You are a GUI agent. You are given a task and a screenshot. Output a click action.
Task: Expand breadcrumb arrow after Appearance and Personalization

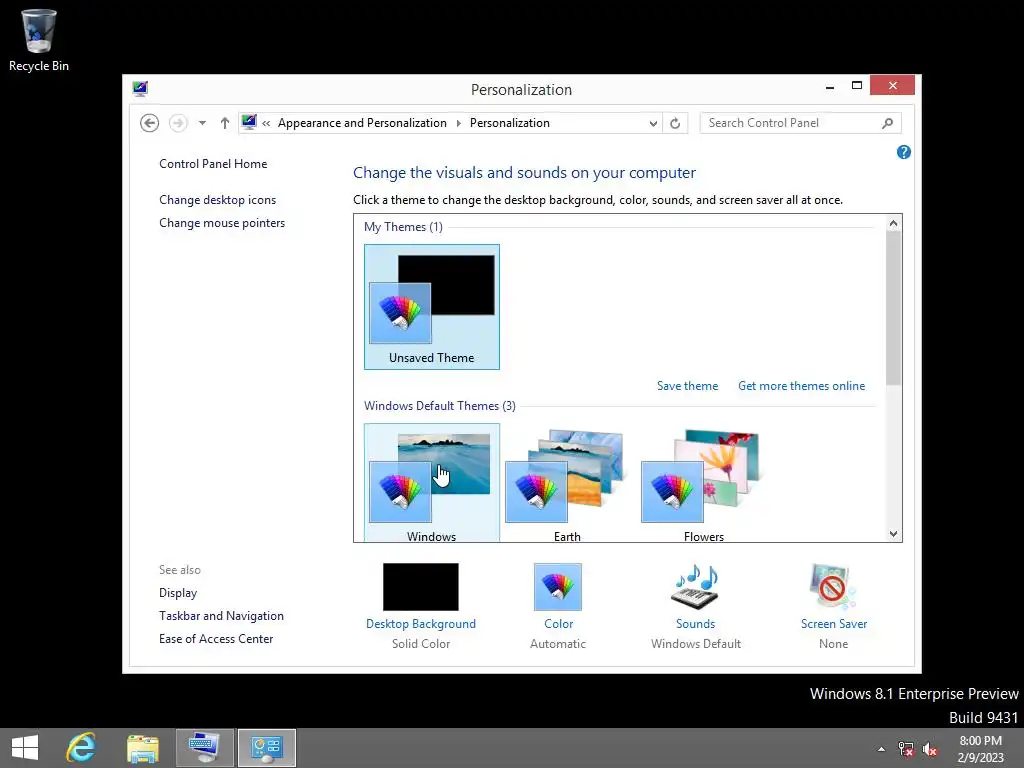point(458,123)
